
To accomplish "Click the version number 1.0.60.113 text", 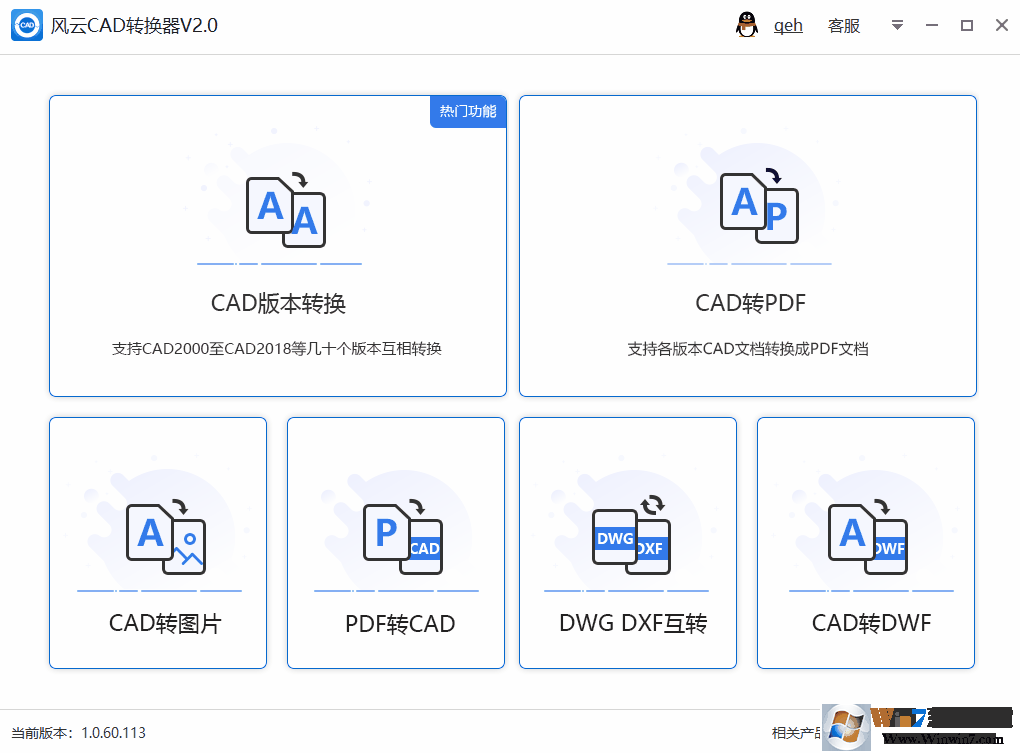I will [x=113, y=732].
